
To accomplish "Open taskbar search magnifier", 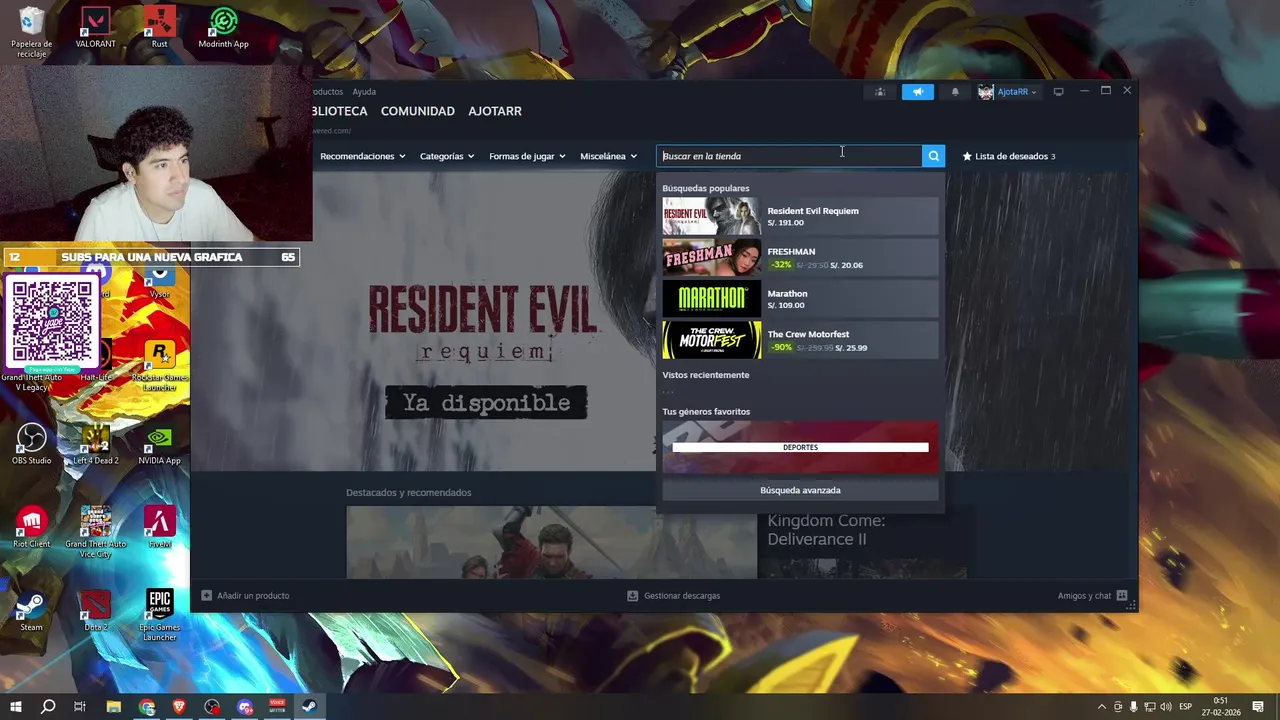I will click(48, 707).
